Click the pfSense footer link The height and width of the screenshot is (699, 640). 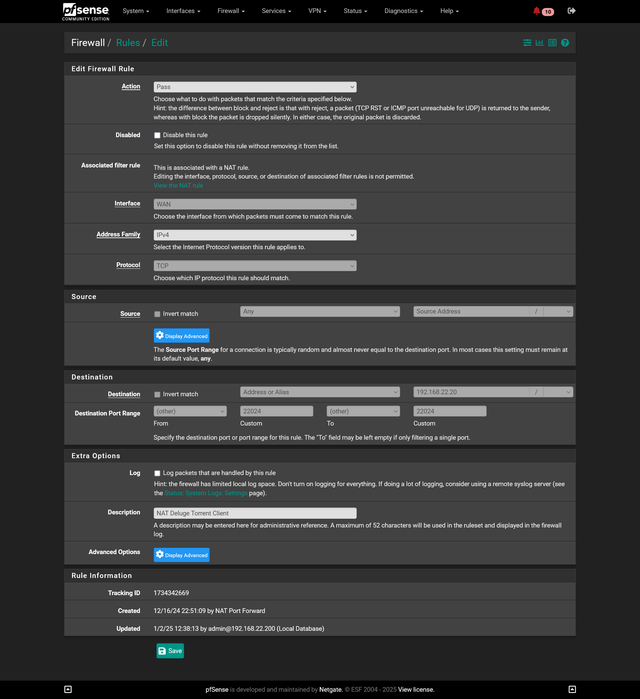217,690
